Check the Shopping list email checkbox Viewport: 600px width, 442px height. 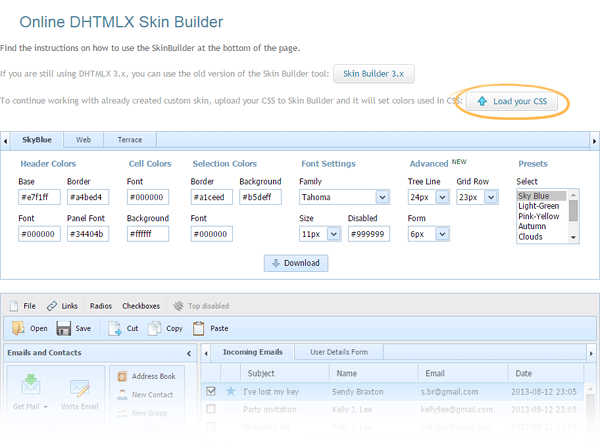211,426
